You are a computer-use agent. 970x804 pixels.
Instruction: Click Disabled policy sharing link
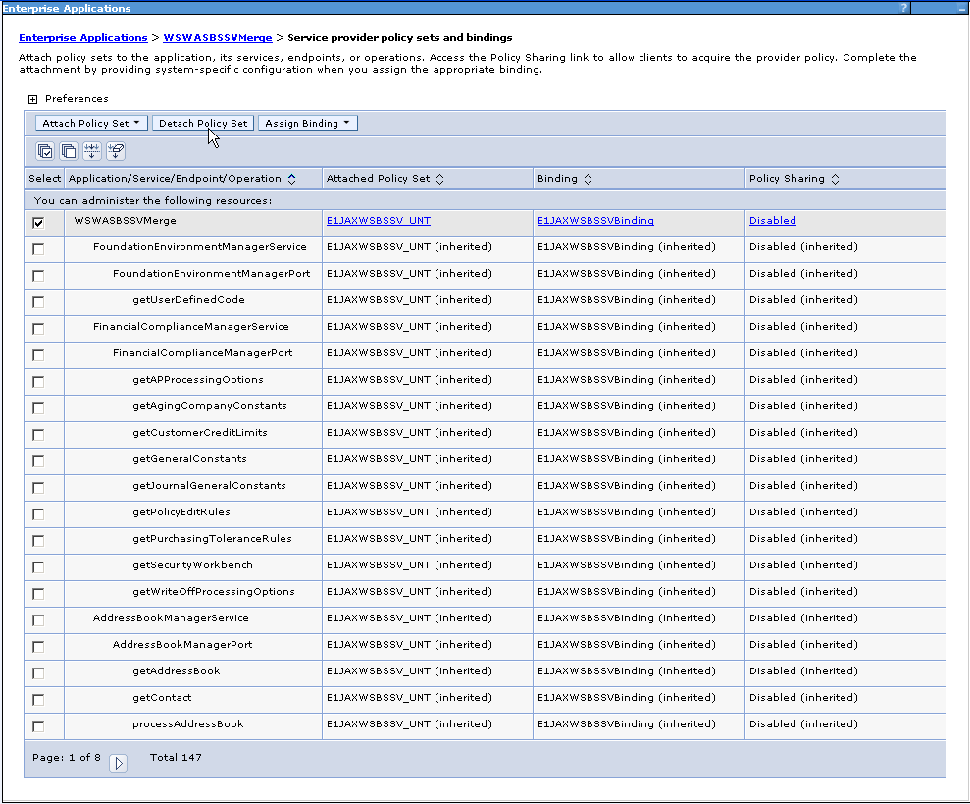coord(772,221)
